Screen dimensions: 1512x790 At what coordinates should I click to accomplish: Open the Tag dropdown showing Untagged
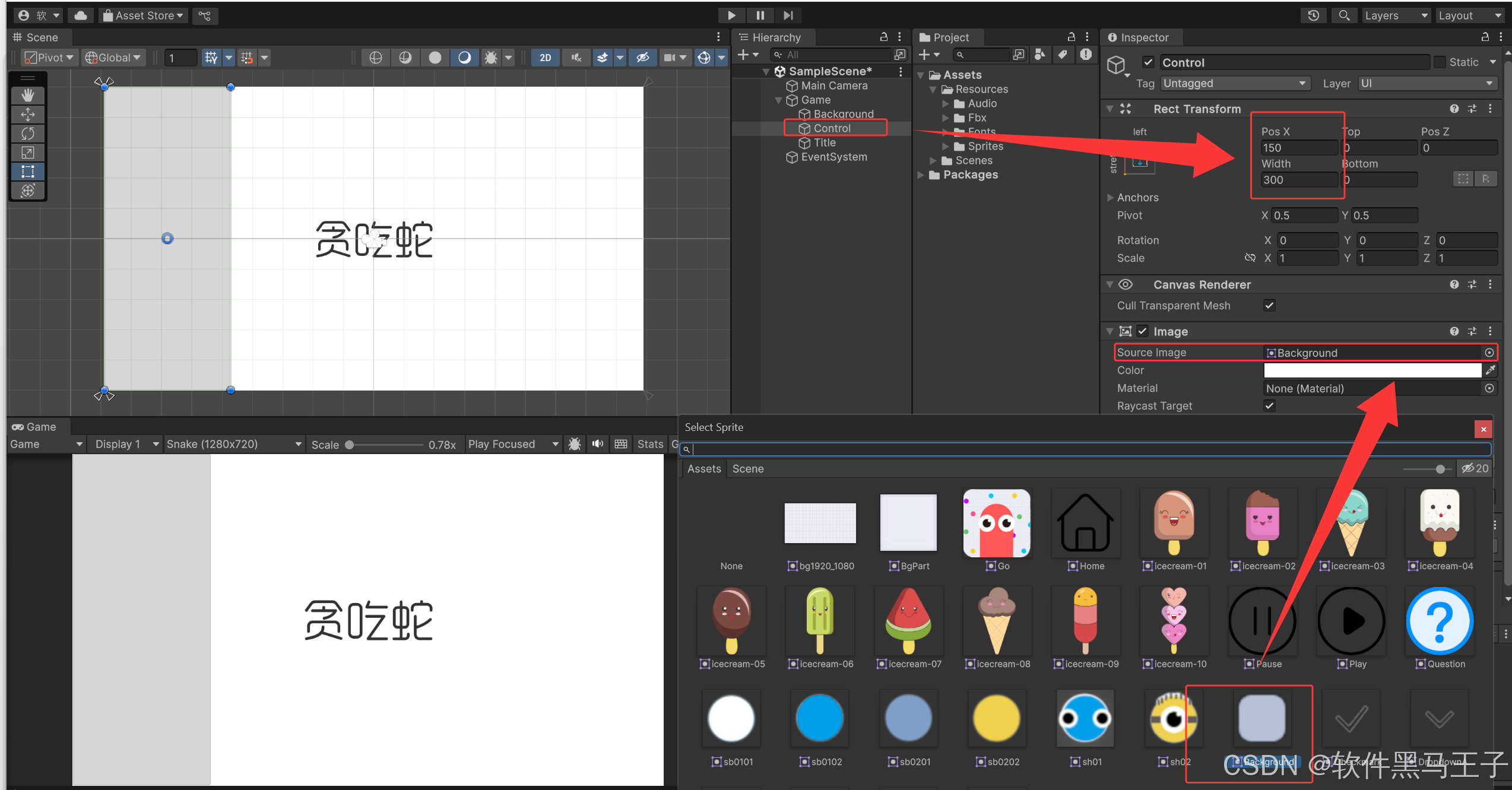coord(1235,84)
